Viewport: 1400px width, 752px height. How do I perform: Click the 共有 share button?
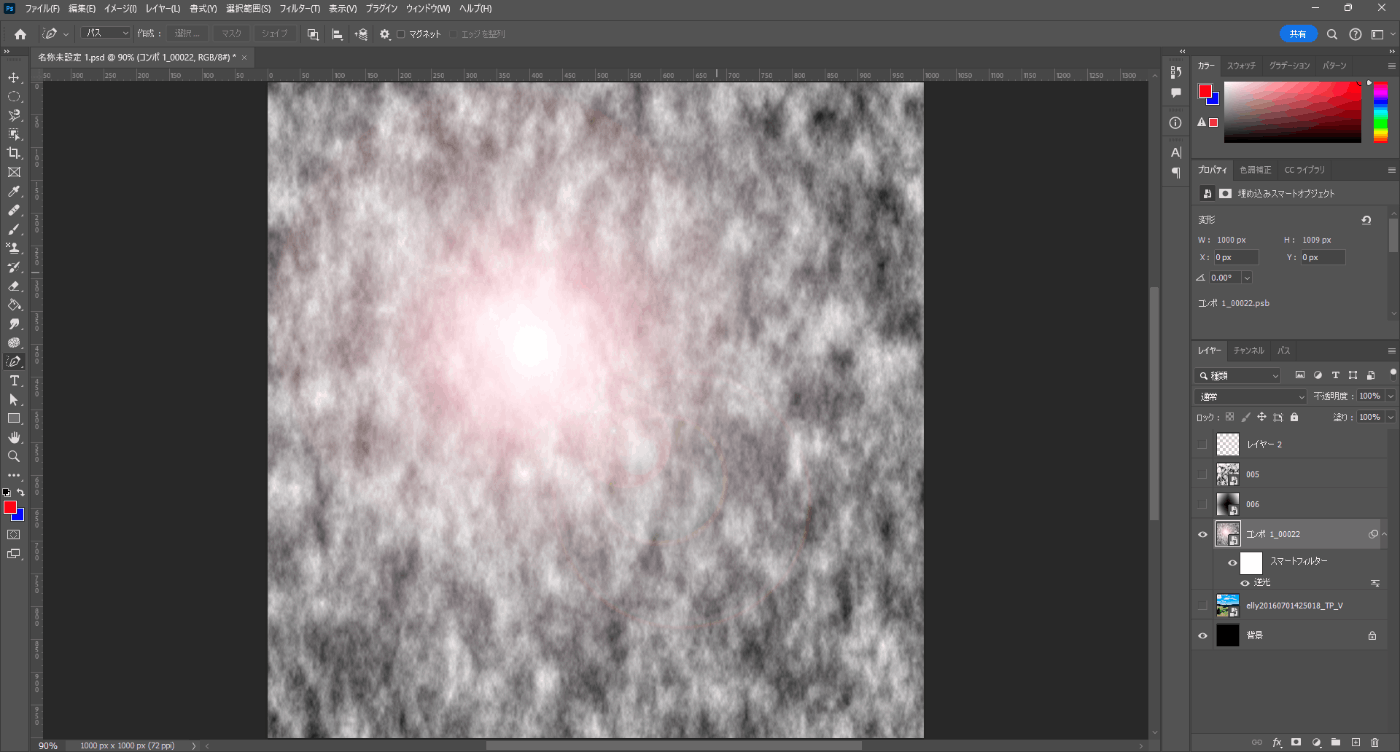click(x=1298, y=34)
